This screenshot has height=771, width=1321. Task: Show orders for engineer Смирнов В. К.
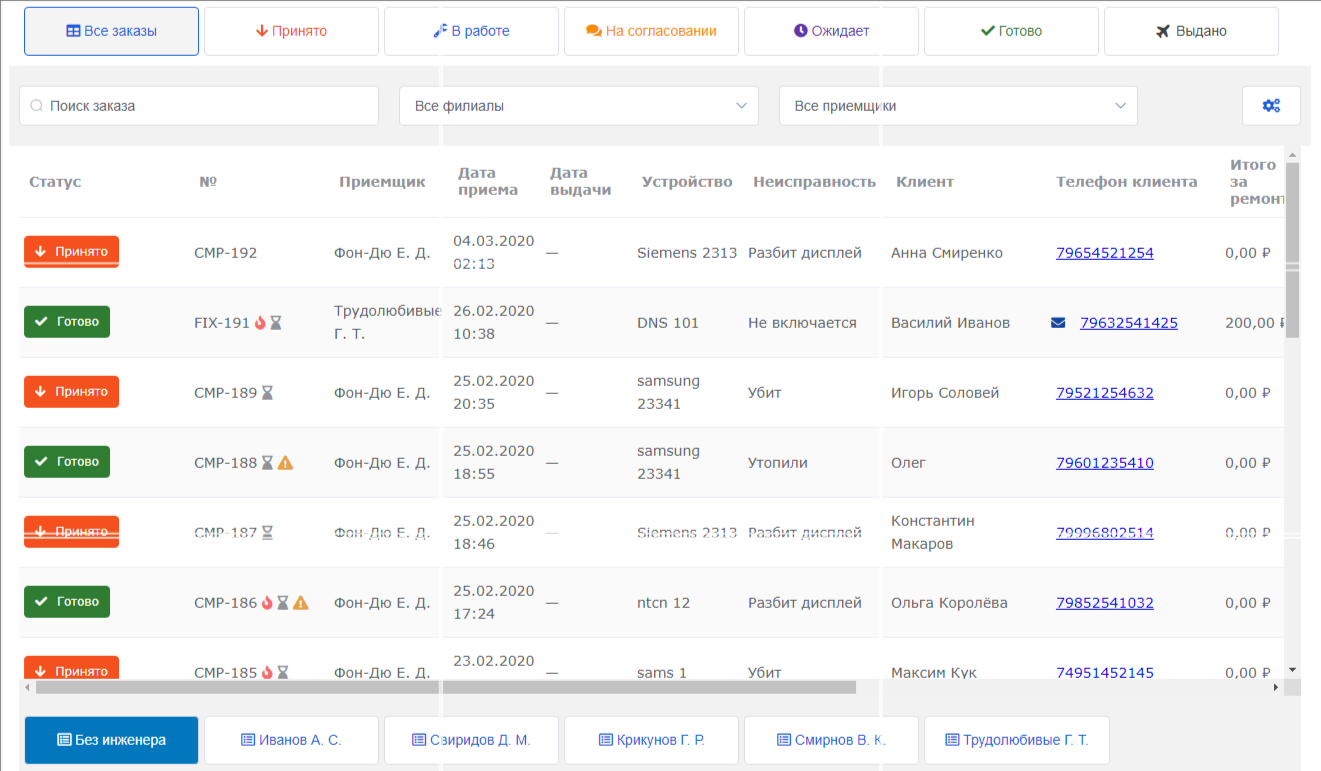pyautogui.click(x=831, y=740)
